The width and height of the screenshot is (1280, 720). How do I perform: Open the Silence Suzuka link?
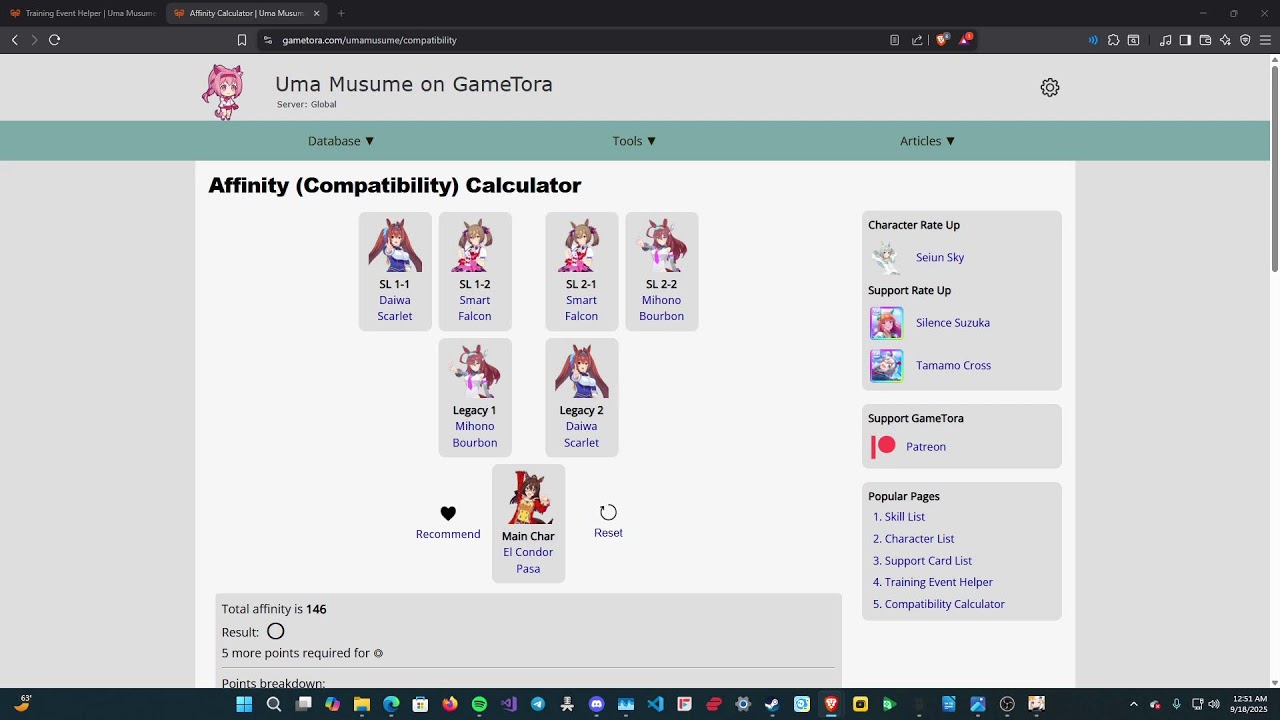pyautogui.click(x=953, y=323)
